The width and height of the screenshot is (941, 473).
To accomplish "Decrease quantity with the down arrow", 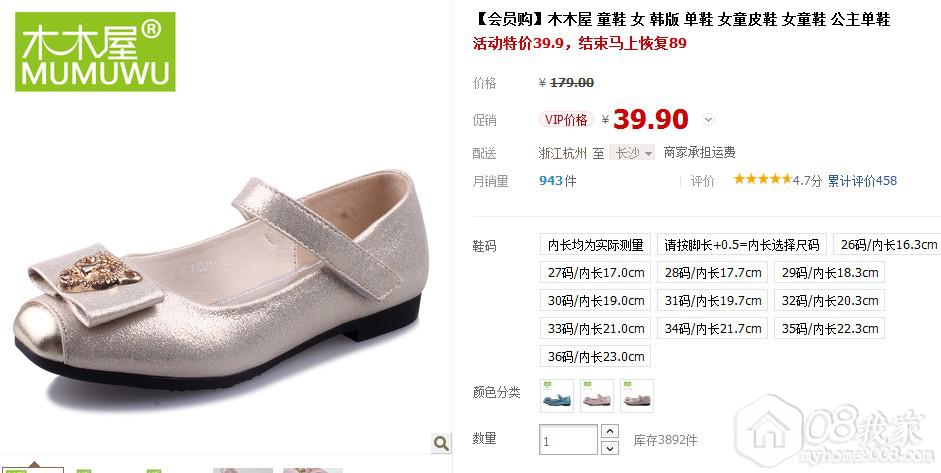I will [610, 448].
